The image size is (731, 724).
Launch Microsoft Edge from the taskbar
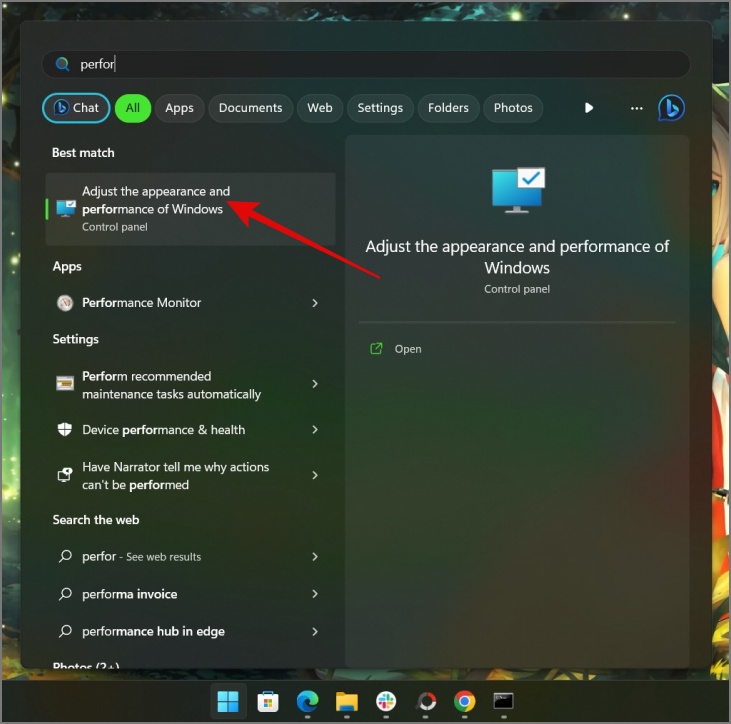(307, 702)
